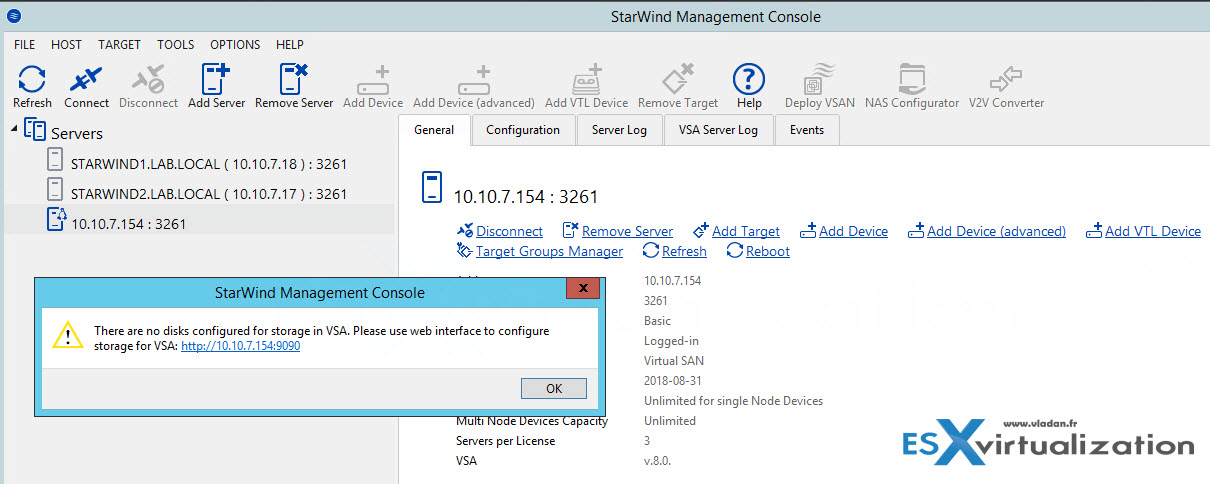Open the FILE menu
Screen dimensions: 1210x484
click(25, 45)
